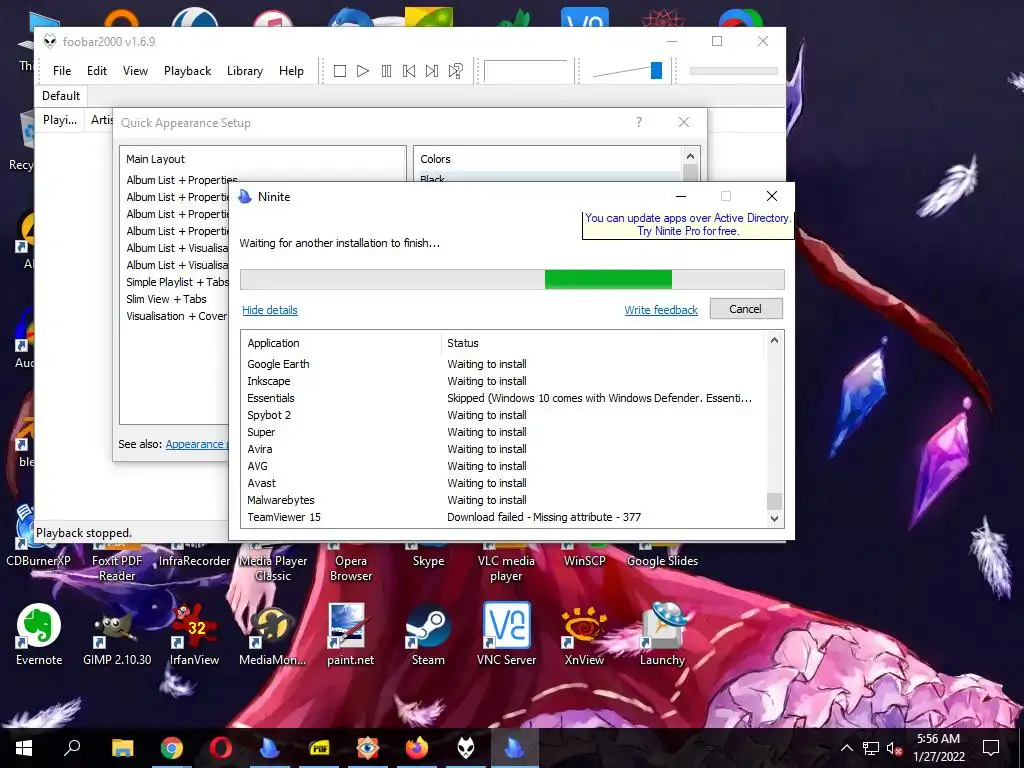The image size is (1024, 768).
Task: Open the Help menu in foobar2000
Action: click(x=291, y=71)
